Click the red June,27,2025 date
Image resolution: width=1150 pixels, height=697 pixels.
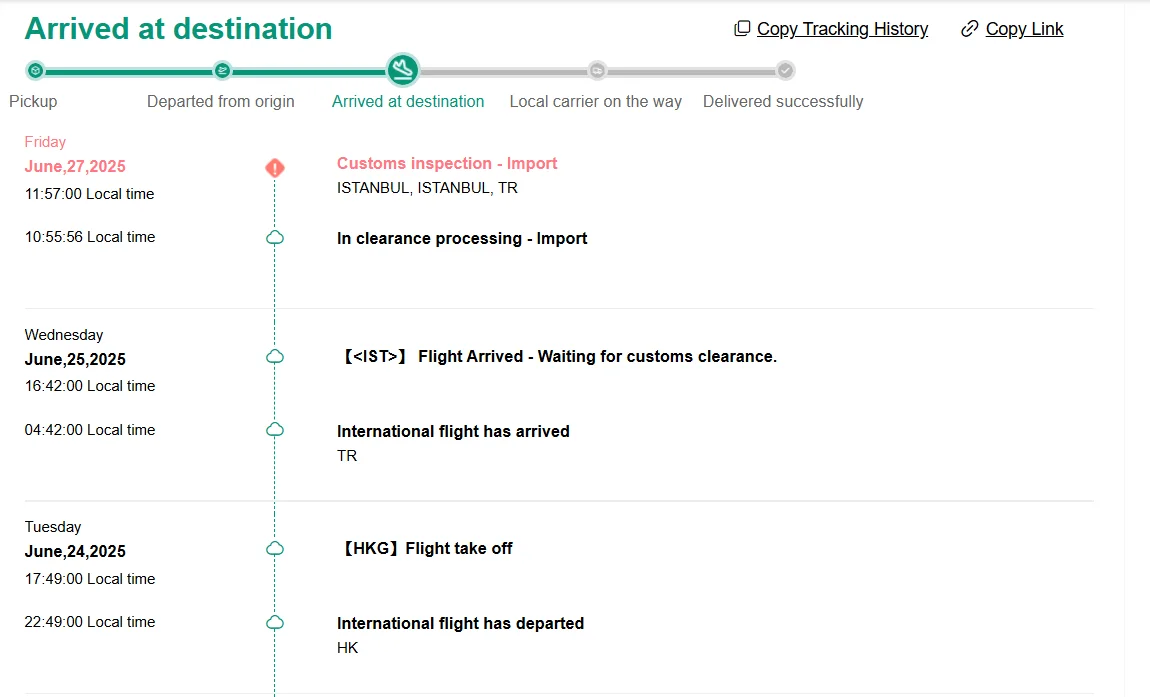tap(75, 166)
